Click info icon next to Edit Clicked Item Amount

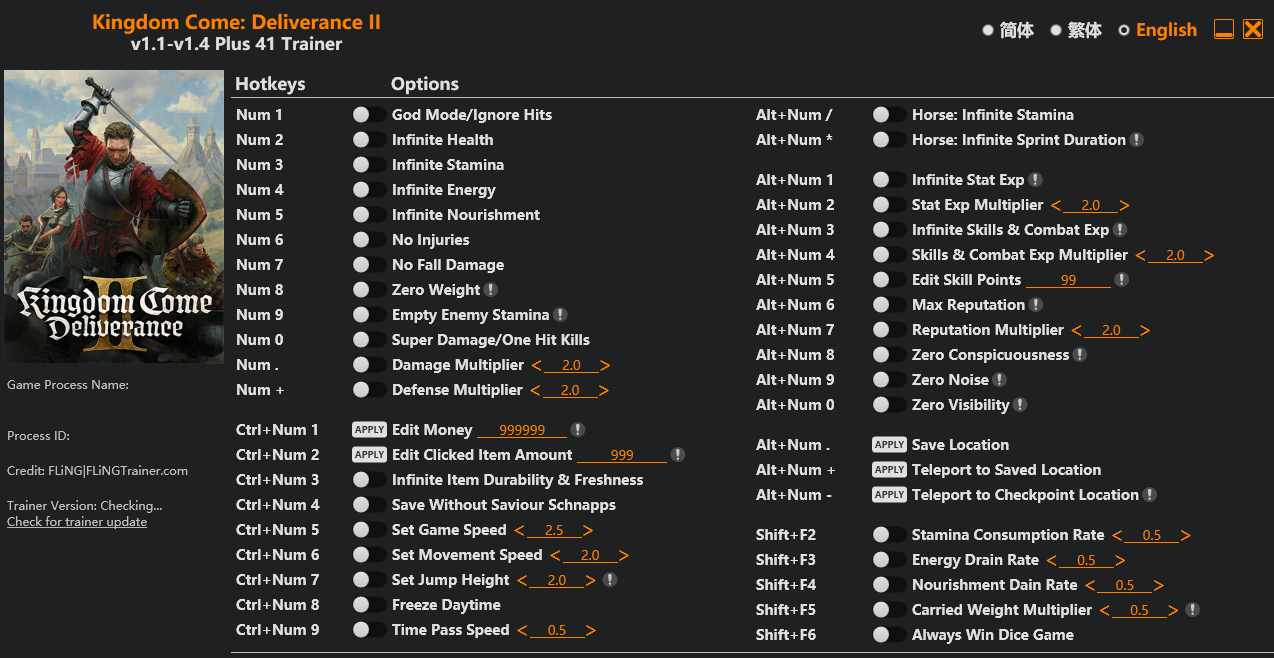tap(678, 455)
